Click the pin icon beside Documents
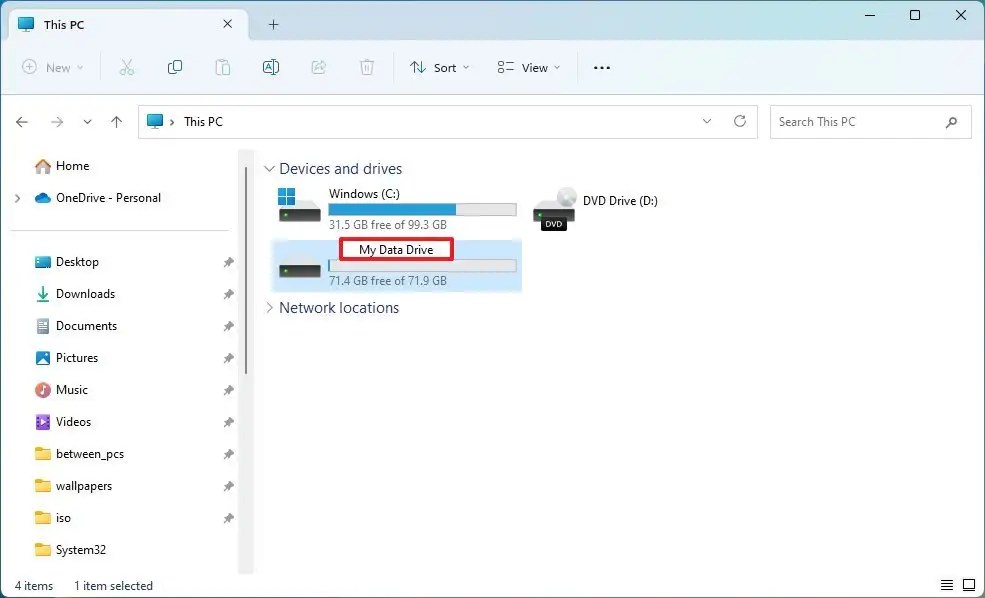Viewport: 985px width, 598px height. coord(229,327)
